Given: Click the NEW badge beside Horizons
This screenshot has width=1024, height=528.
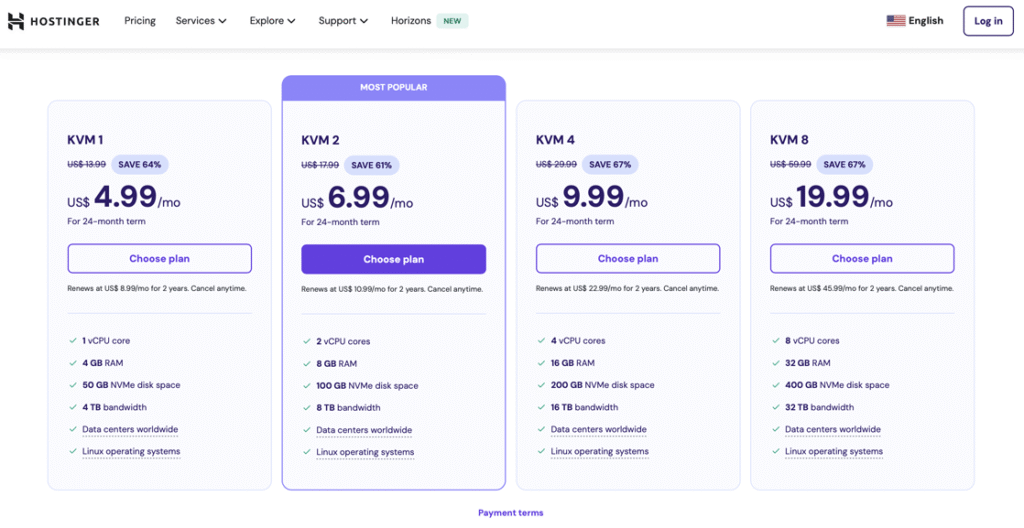Looking at the screenshot, I should point(452,21).
